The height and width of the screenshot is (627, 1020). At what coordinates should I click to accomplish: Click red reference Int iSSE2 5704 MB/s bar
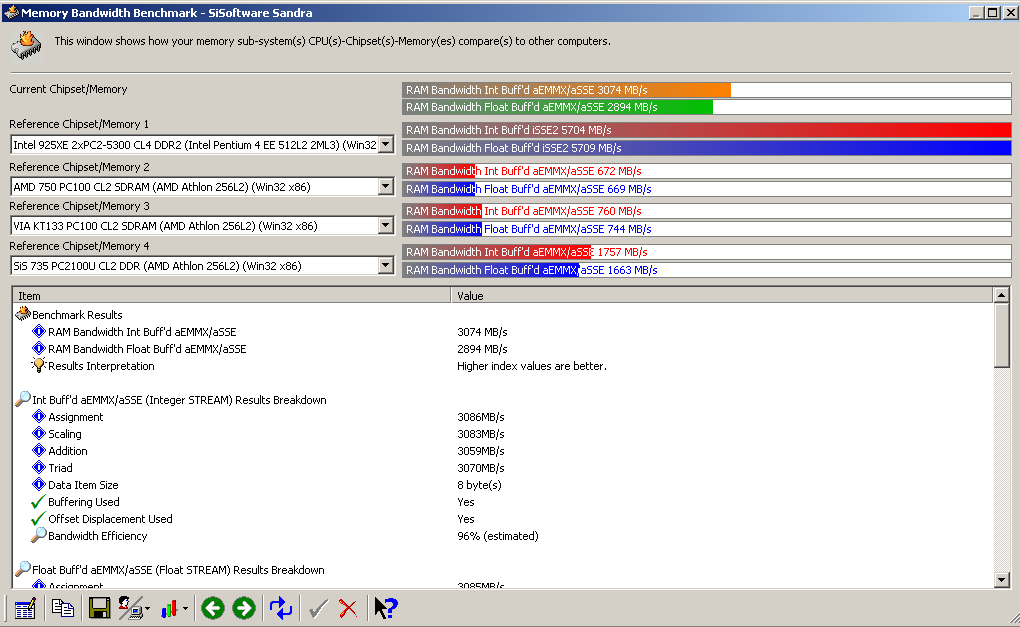pos(706,129)
